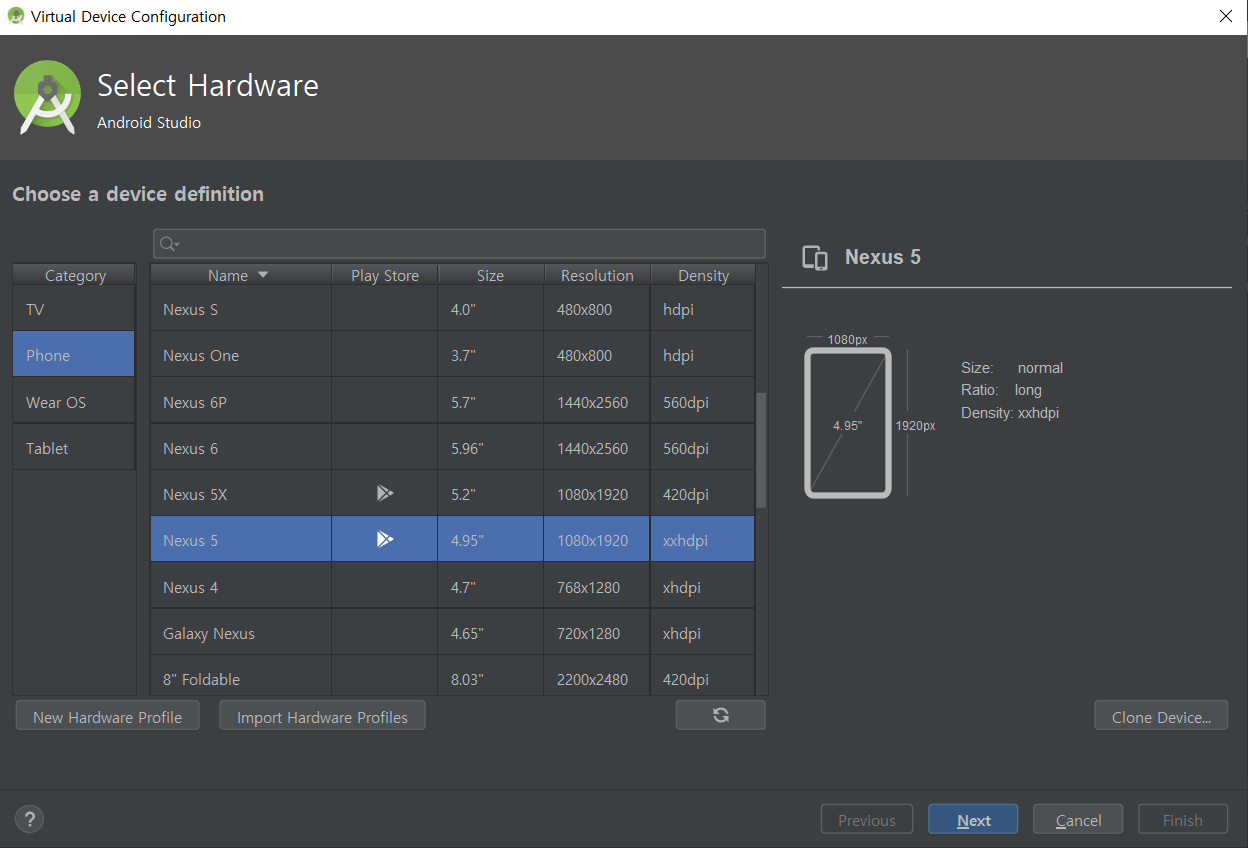The image size is (1248, 848).
Task: Click the 5.96" size cell
Action: [x=491, y=448]
